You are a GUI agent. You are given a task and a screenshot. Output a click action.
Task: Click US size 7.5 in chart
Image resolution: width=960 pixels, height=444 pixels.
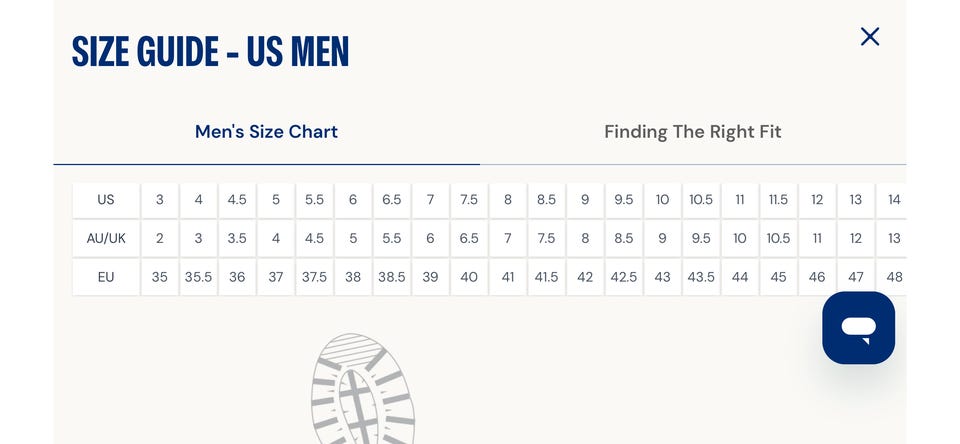pyautogui.click(x=469, y=200)
